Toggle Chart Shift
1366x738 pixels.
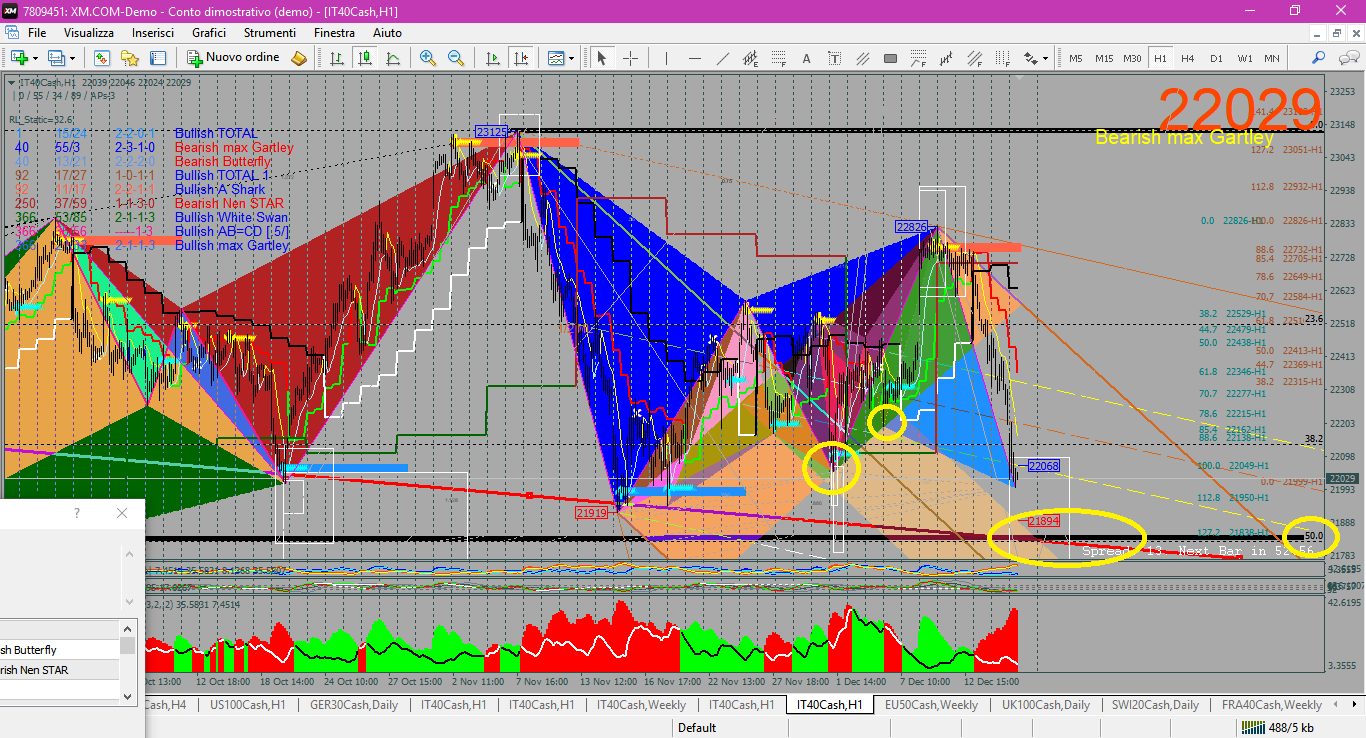point(521,58)
